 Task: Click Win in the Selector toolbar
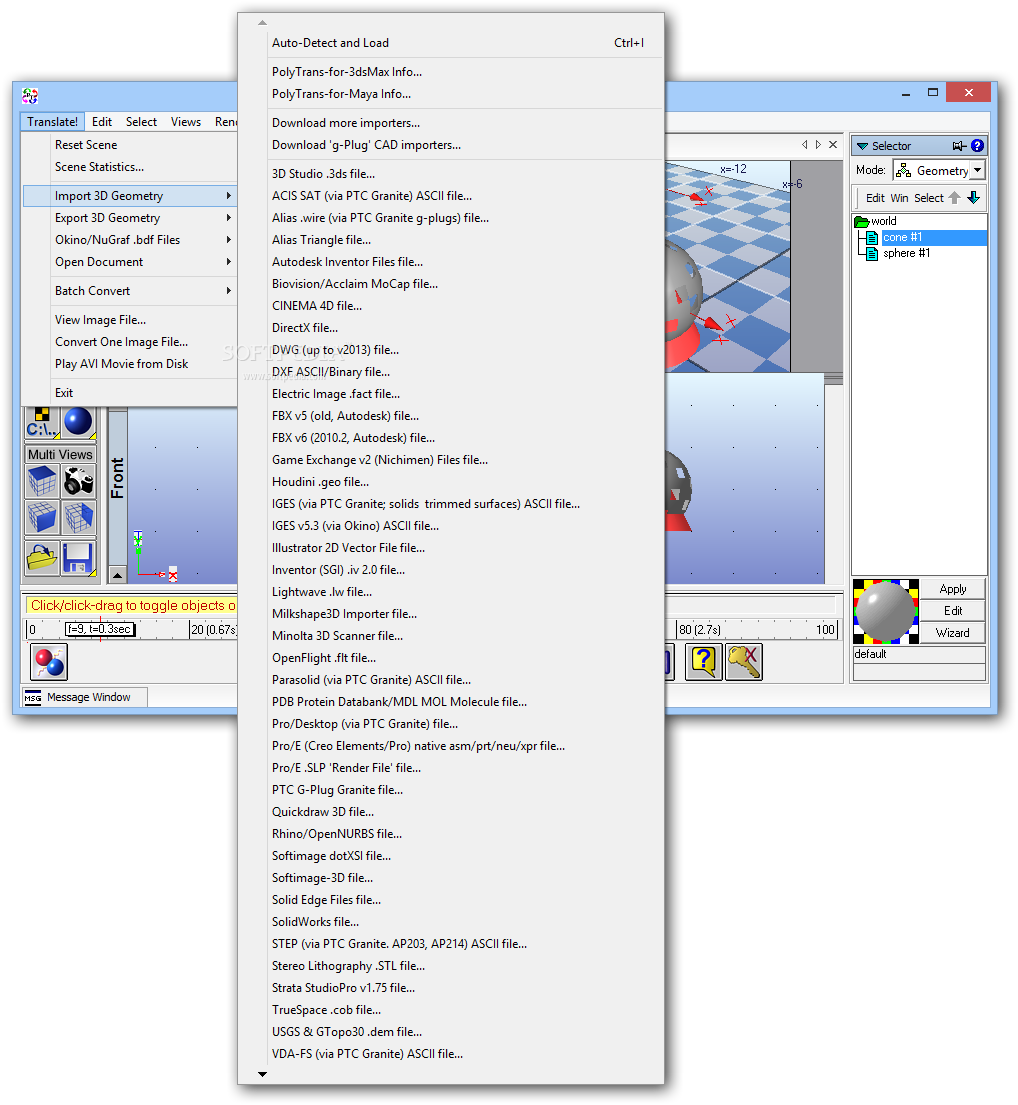point(899,198)
